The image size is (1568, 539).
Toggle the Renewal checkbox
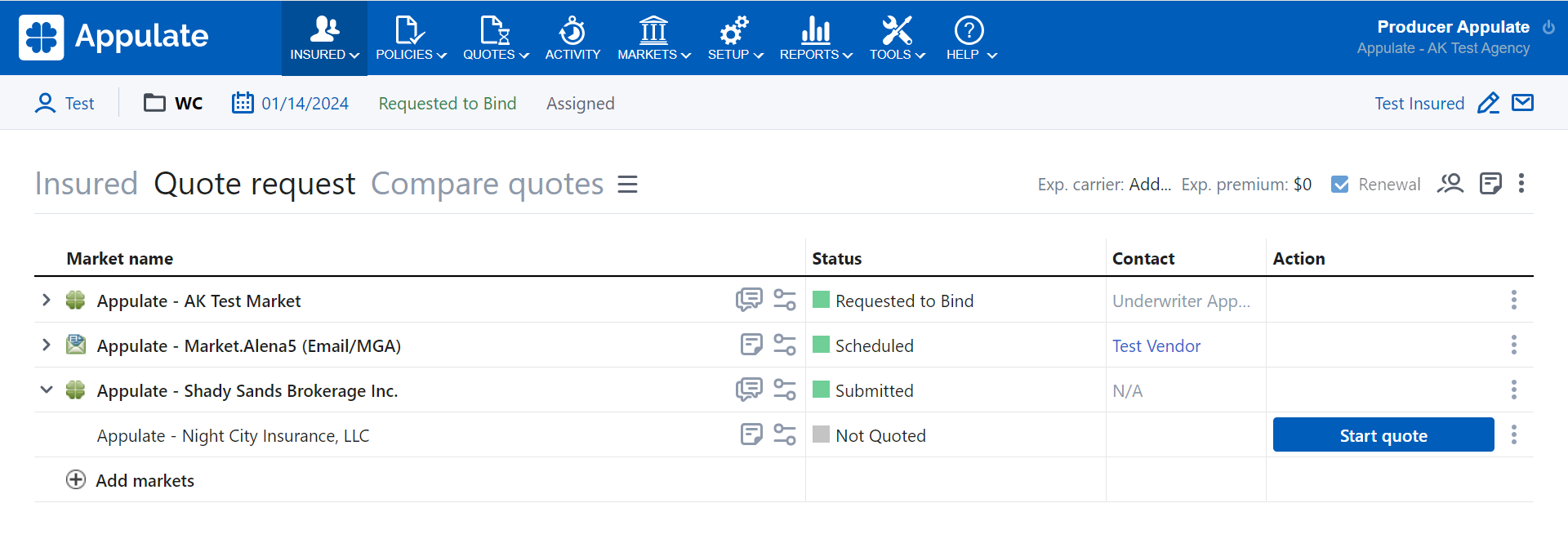tap(1339, 185)
